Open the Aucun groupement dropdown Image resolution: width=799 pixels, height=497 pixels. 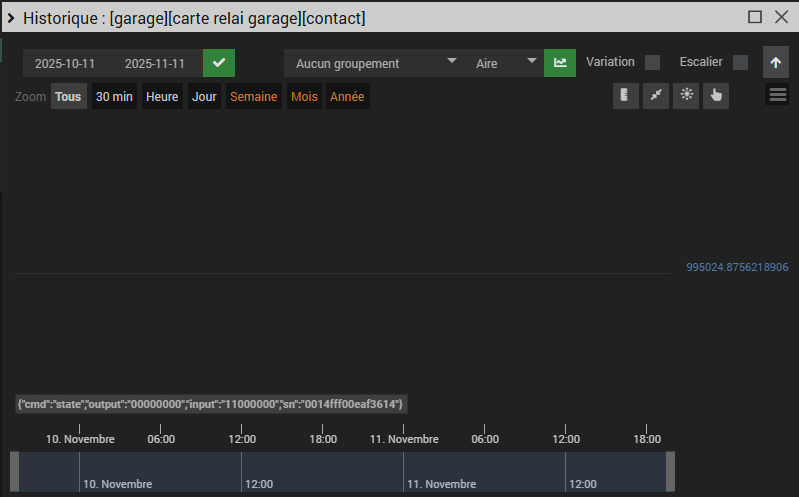pos(375,63)
